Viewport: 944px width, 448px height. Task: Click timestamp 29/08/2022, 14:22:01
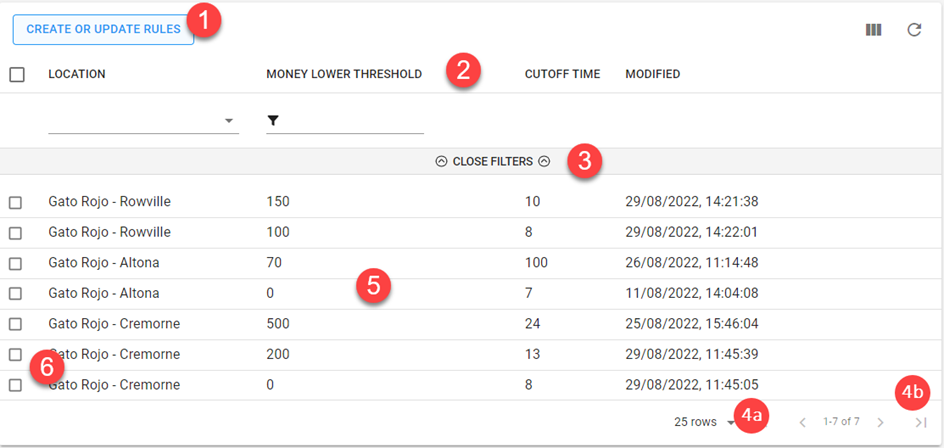691,232
